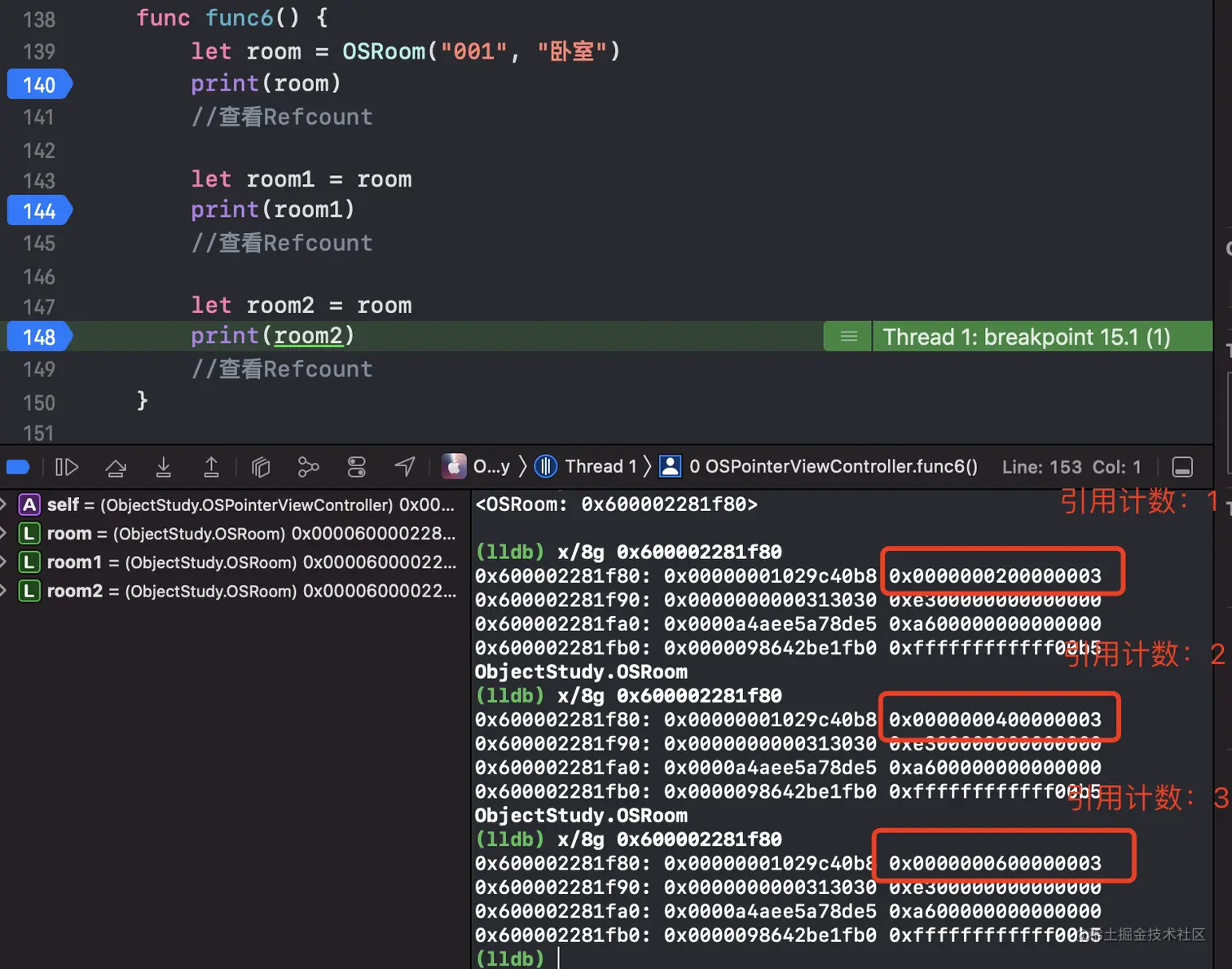Image resolution: width=1232 pixels, height=969 pixels.
Task: Click the Simulate Location arrow icon
Action: pyautogui.click(x=405, y=466)
